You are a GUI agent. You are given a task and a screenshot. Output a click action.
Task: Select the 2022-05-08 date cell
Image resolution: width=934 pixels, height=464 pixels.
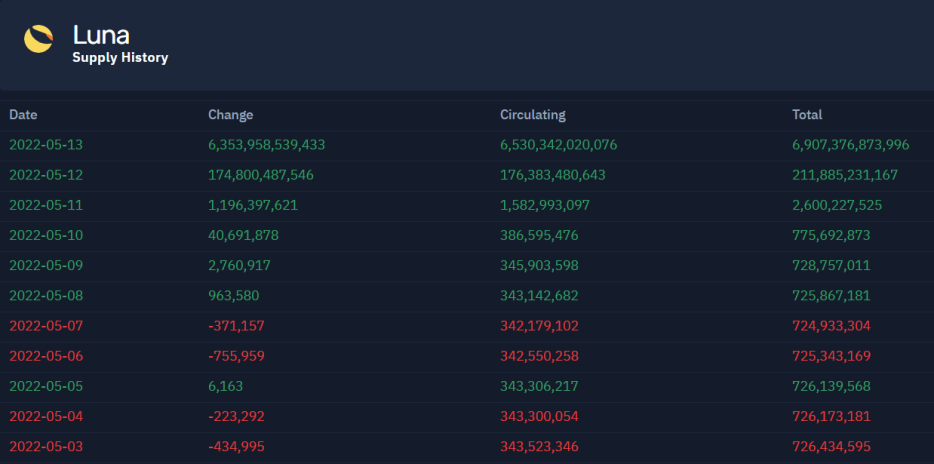click(x=46, y=296)
